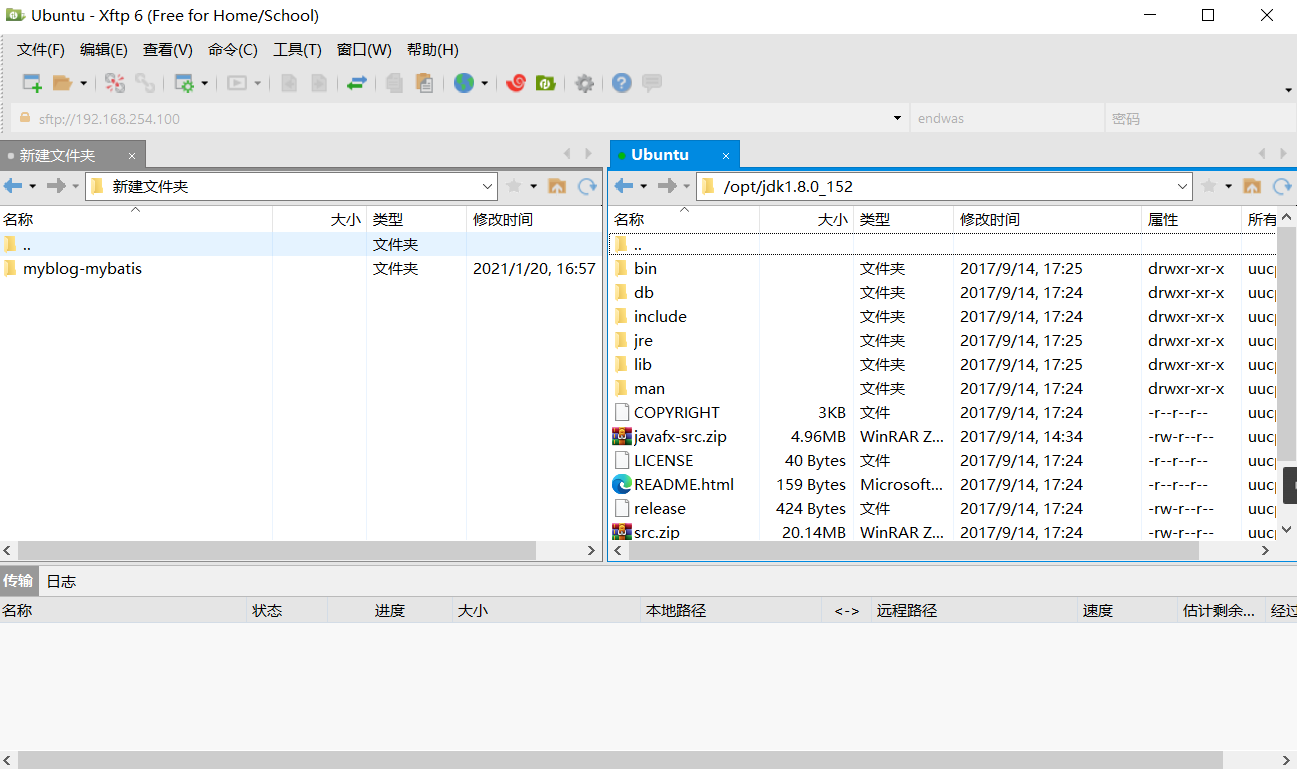This screenshot has height=769, width=1297.
Task: Open Options via the gear icon
Action: 585,83
